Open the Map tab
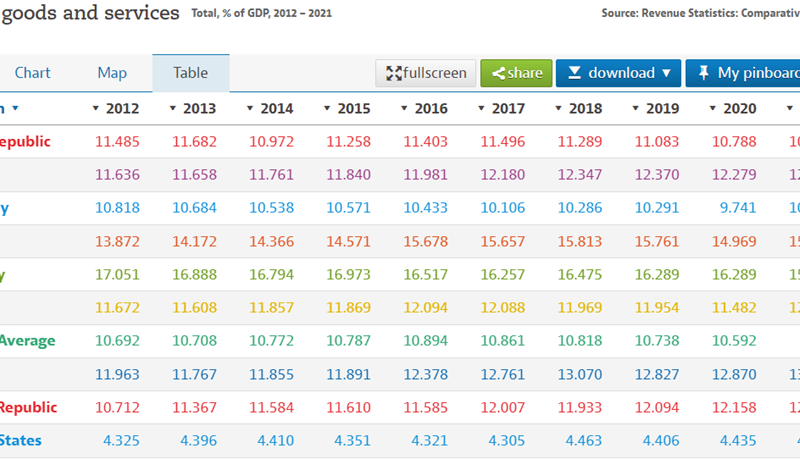Screen dimensions: 800x459 coord(112,73)
